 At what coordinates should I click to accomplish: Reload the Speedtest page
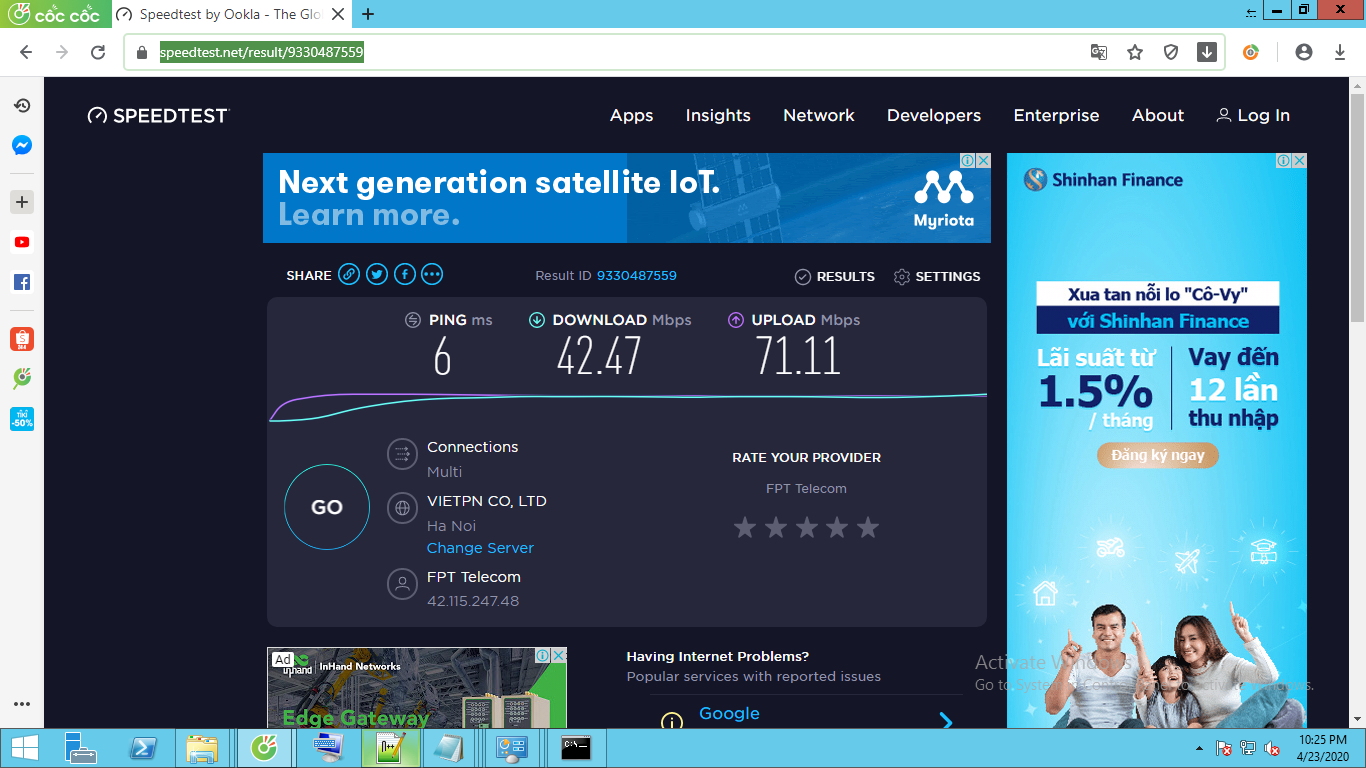point(98,52)
